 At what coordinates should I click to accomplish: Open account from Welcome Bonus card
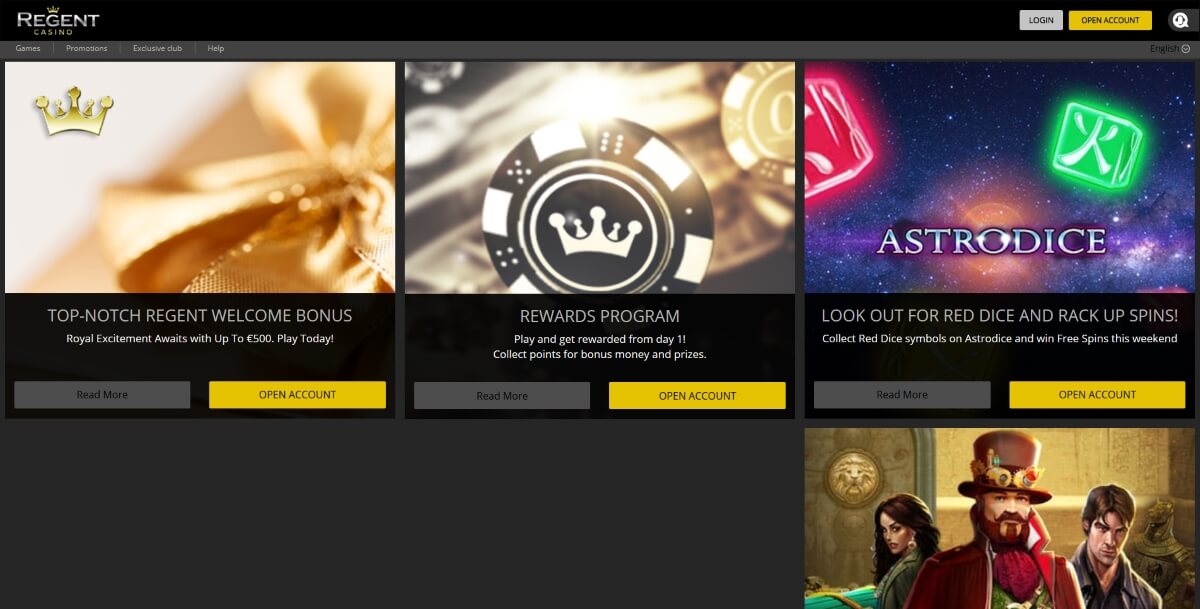pos(297,394)
